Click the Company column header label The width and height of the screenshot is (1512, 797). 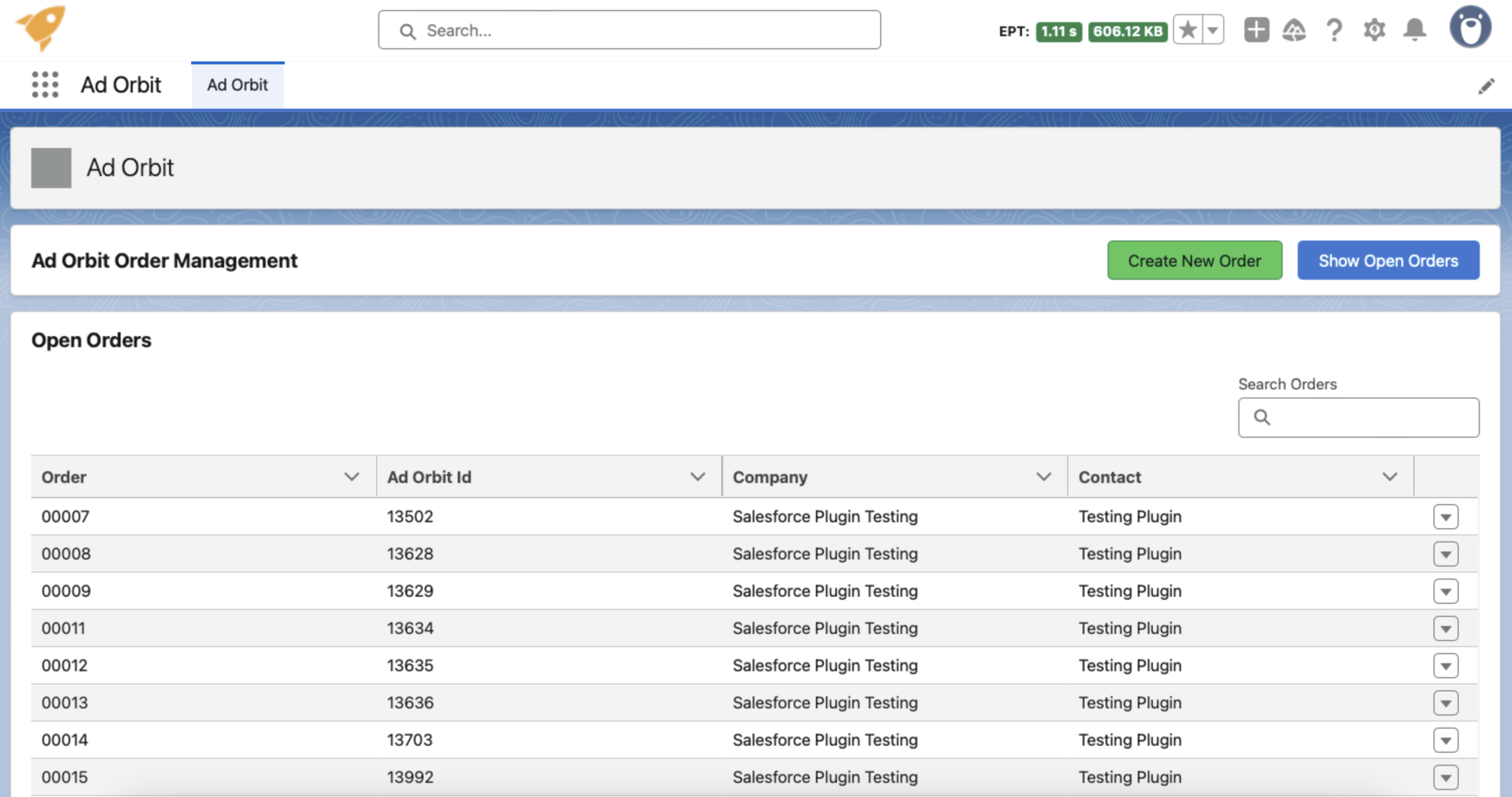point(770,477)
